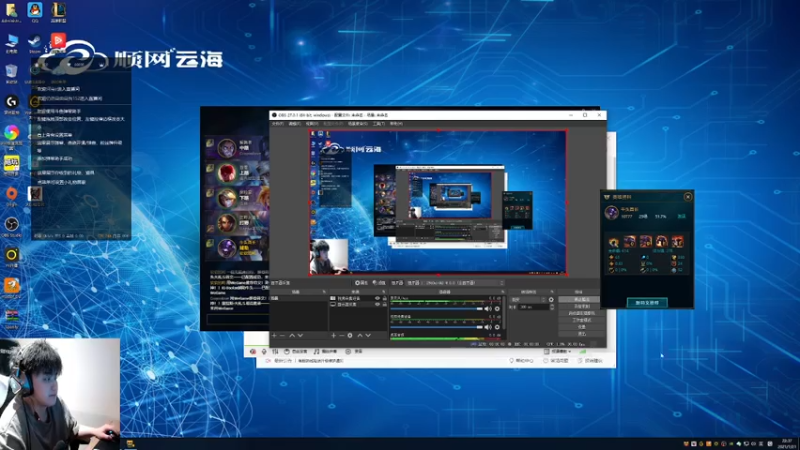Click transition duration input field
The width and height of the screenshot is (800, 450).
coord(534,307)
